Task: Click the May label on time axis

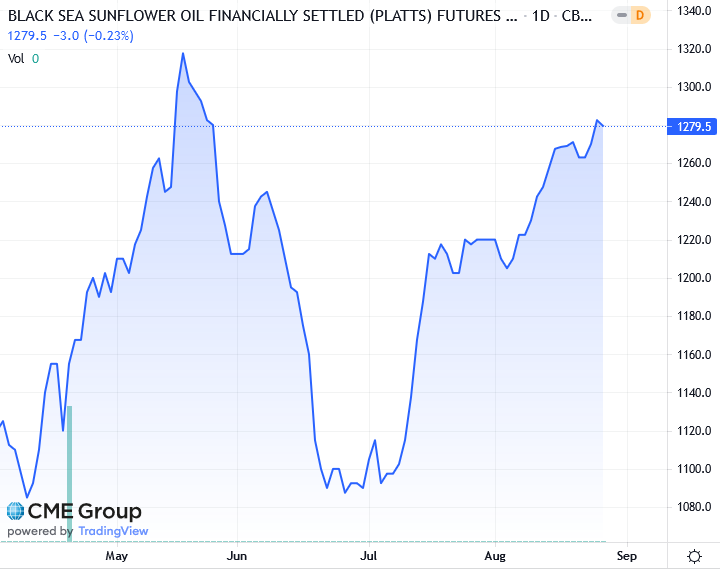Action: (117, 555)
